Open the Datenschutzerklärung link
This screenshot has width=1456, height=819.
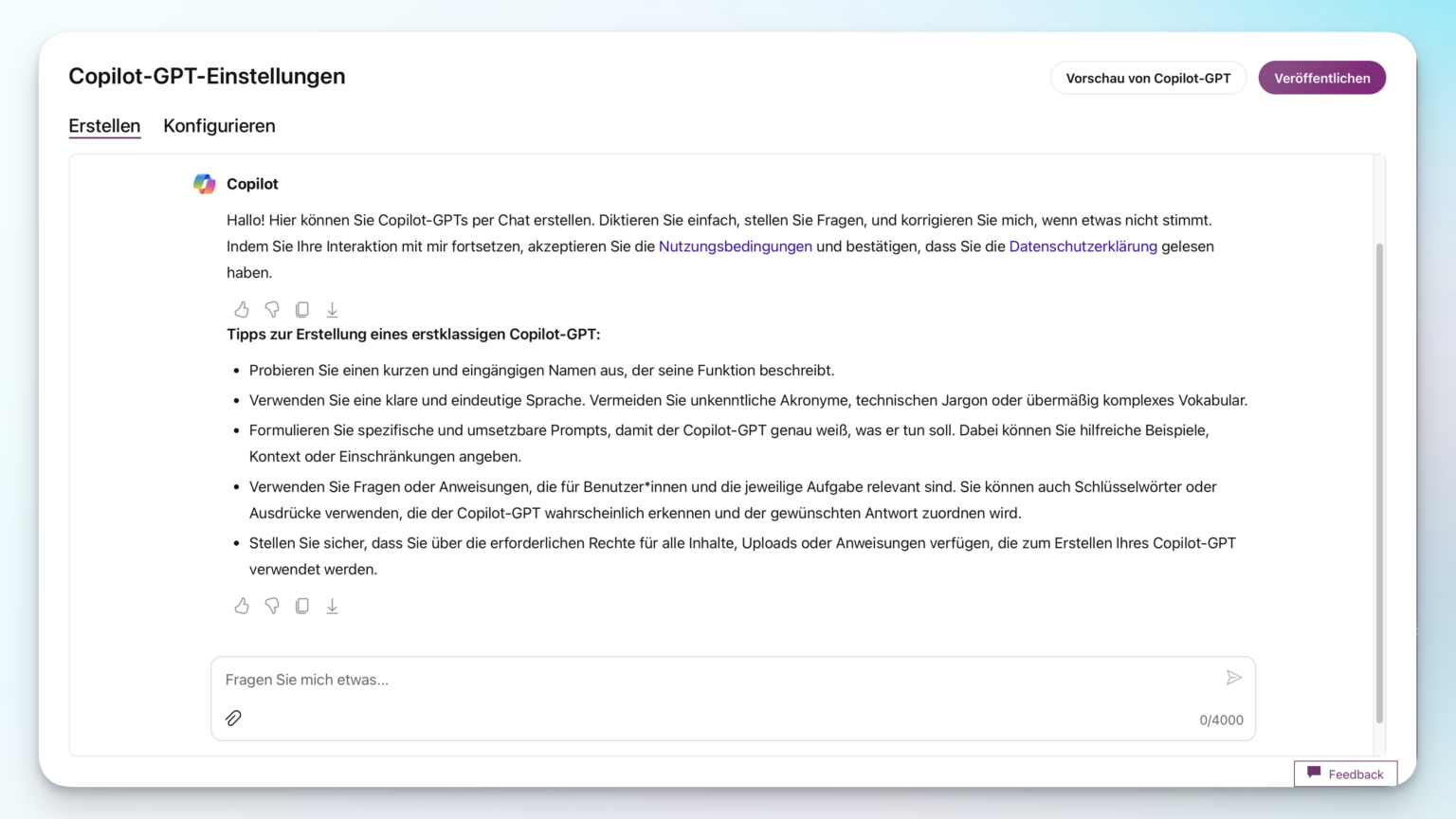point(1083,246)
